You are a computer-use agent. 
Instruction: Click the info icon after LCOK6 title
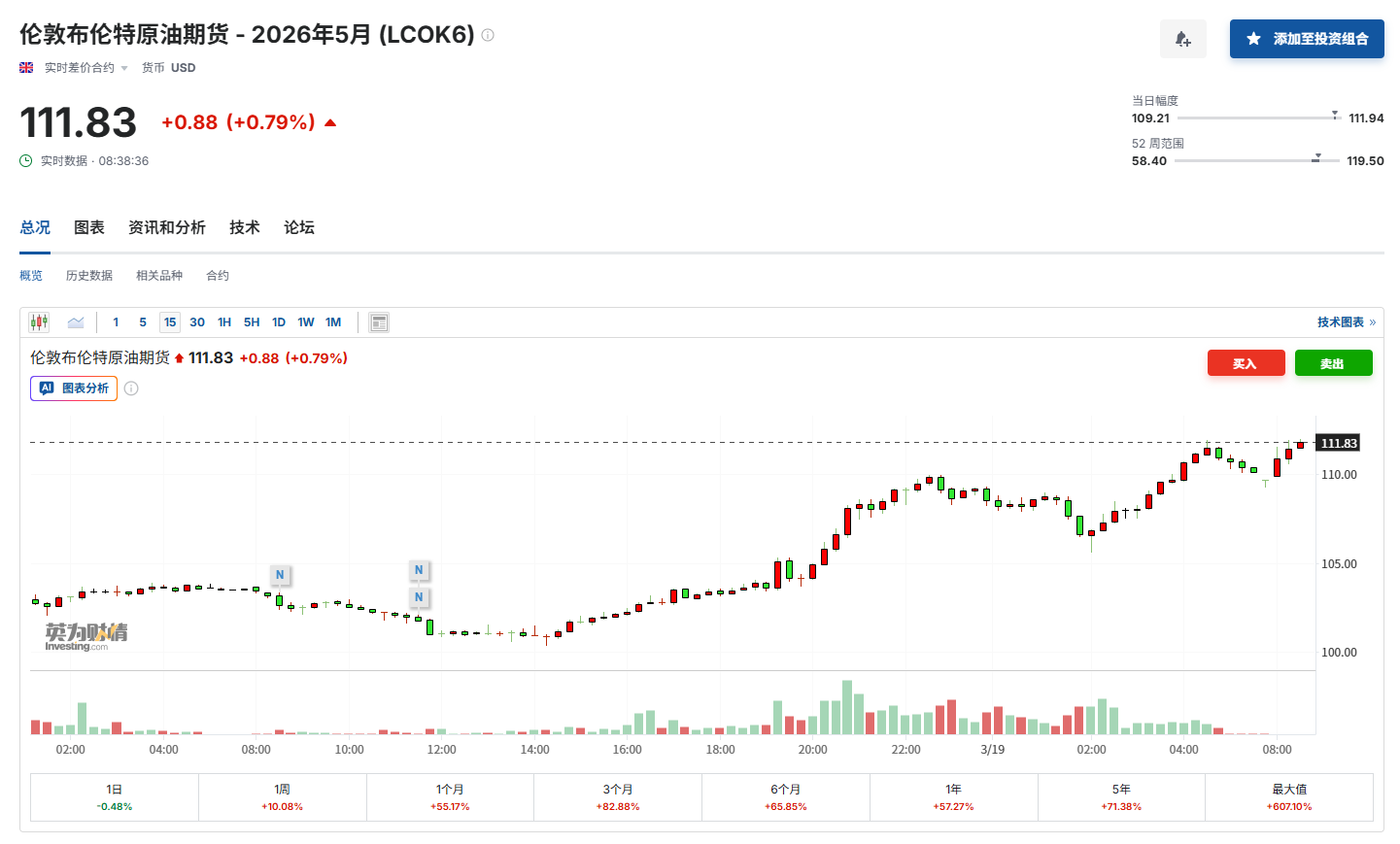point(486,33)
